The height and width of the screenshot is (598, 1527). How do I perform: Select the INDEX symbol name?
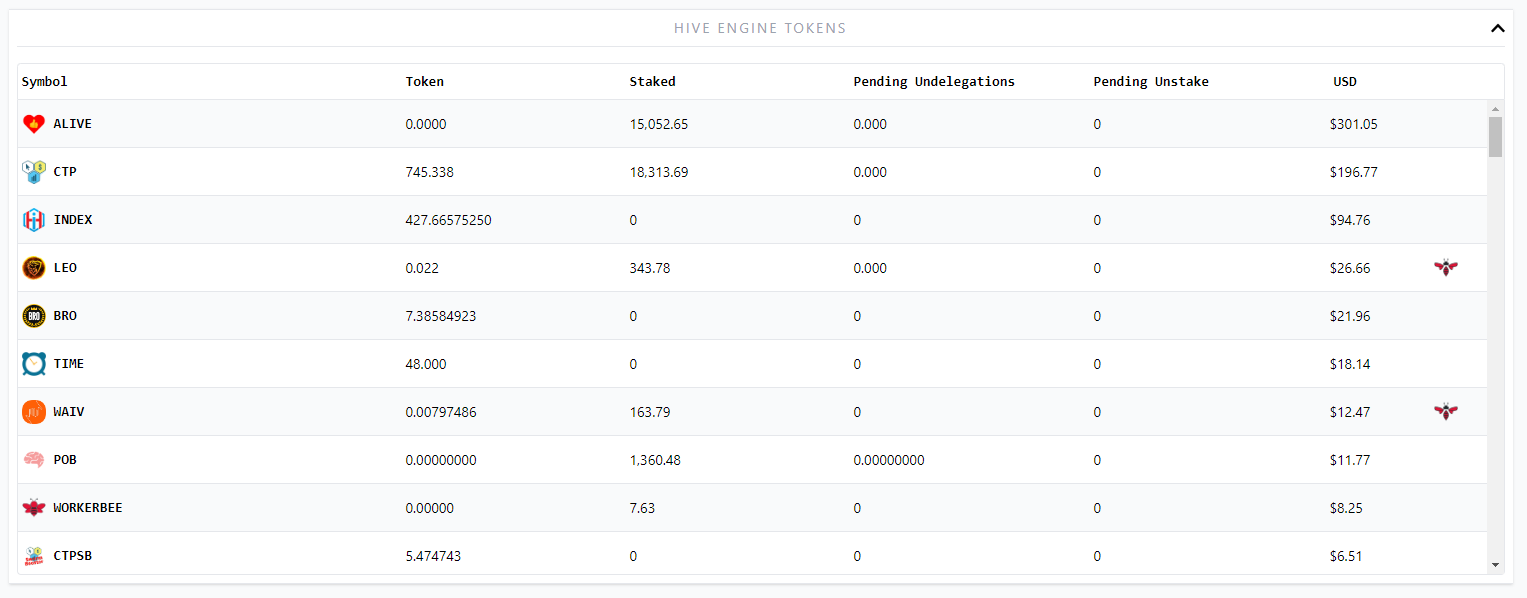(73, 220)
